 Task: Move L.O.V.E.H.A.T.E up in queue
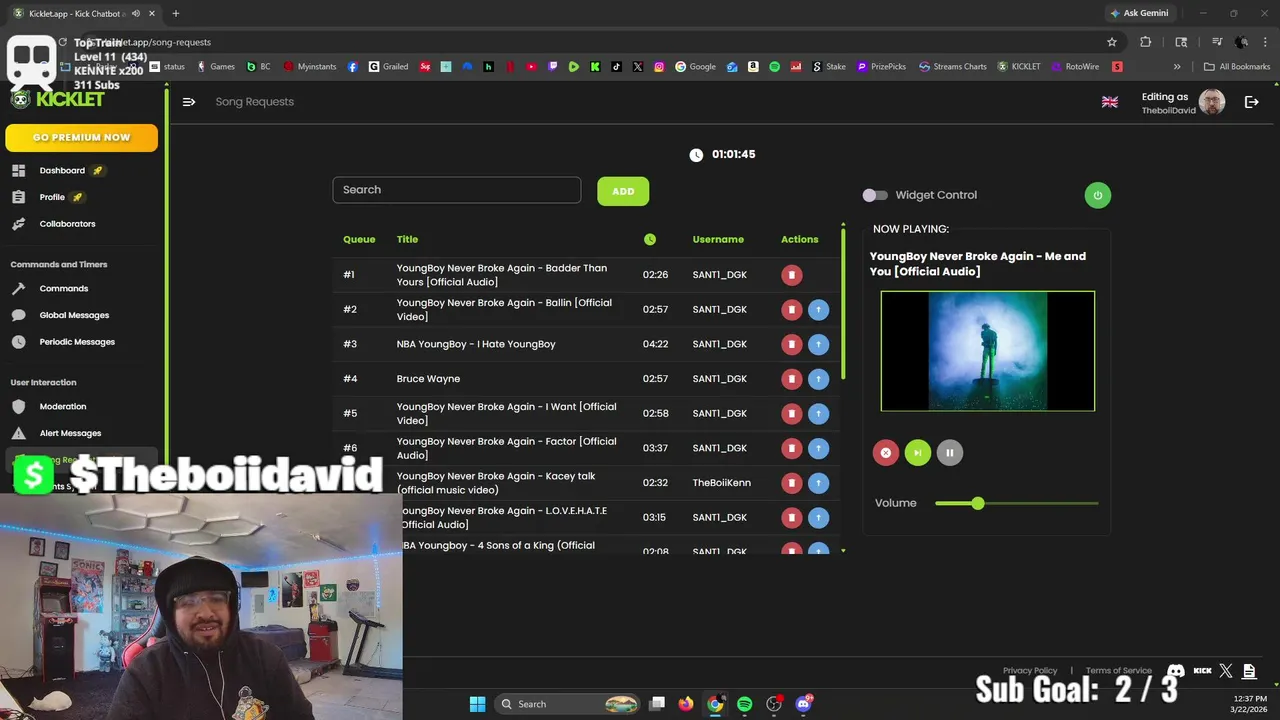tap(818, 518)
